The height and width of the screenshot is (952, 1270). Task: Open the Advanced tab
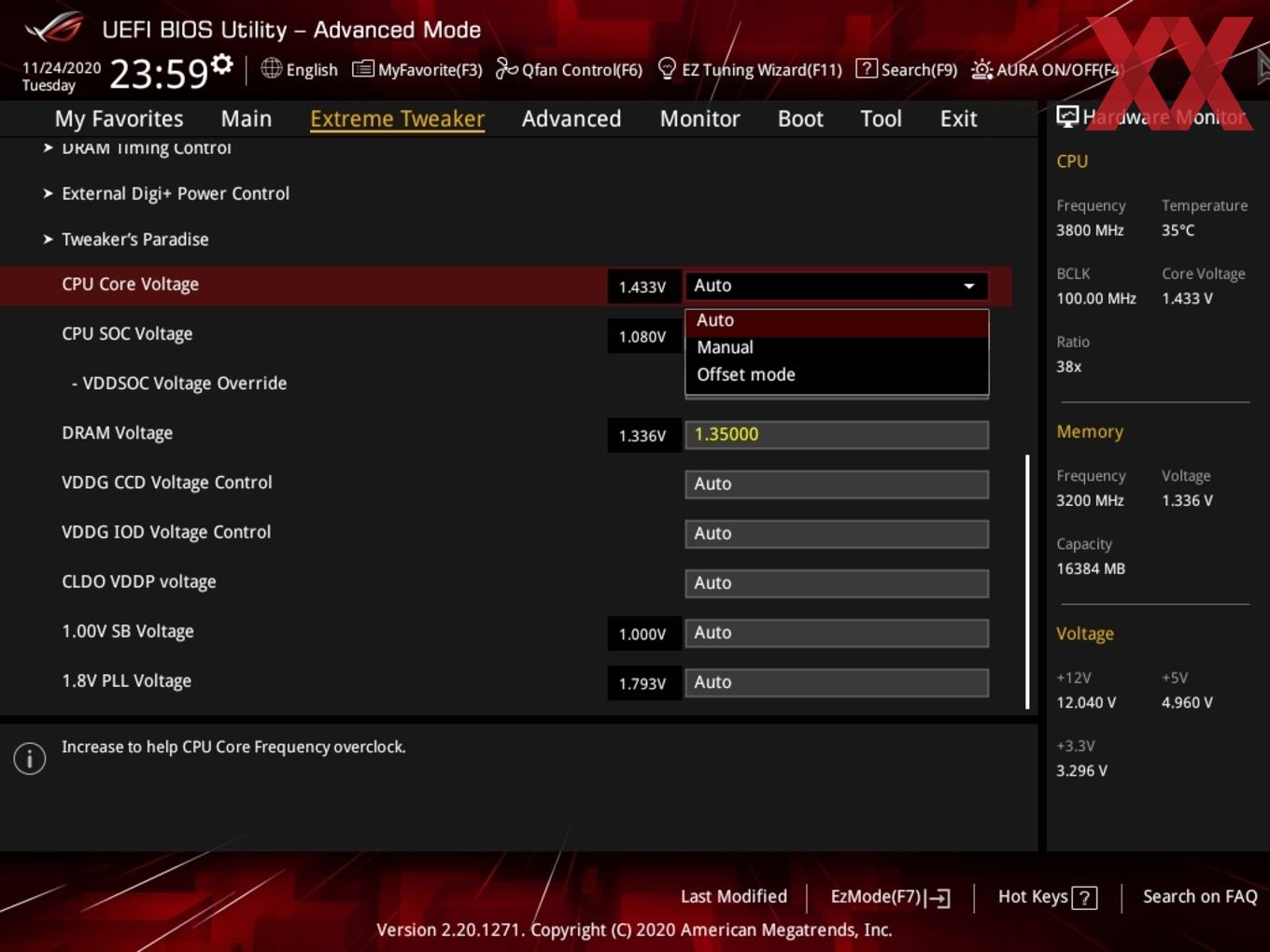click(571, 119)
